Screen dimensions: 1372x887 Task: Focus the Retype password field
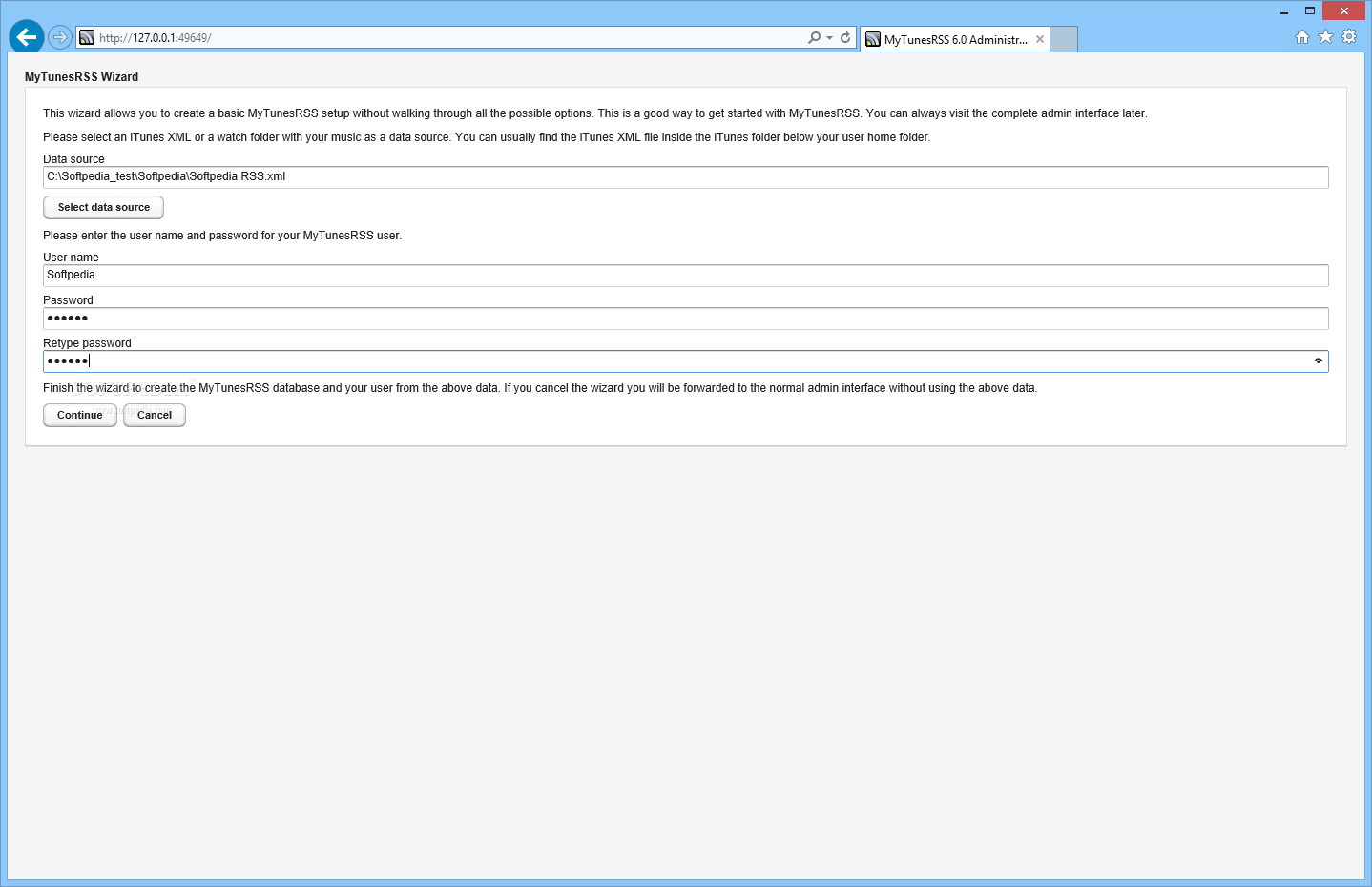click(x=686, y=361)
